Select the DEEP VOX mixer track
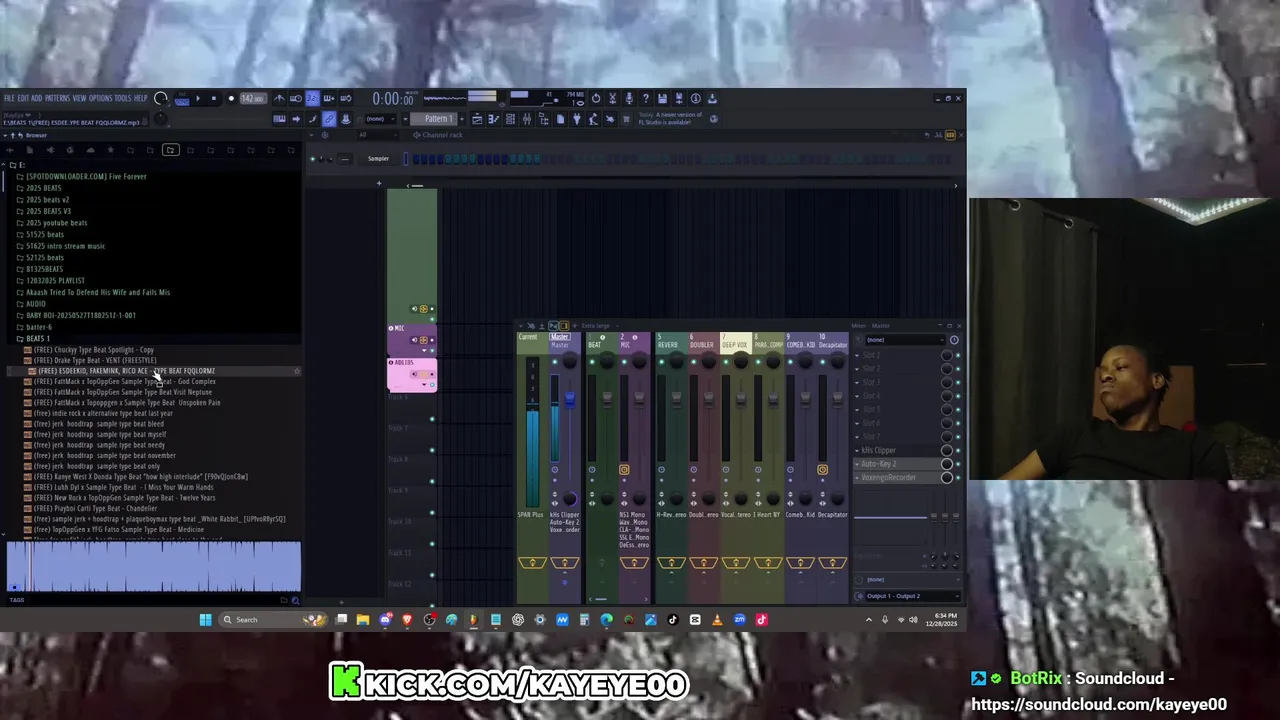This screenshot has height=720, width=1280. [736, 344]
